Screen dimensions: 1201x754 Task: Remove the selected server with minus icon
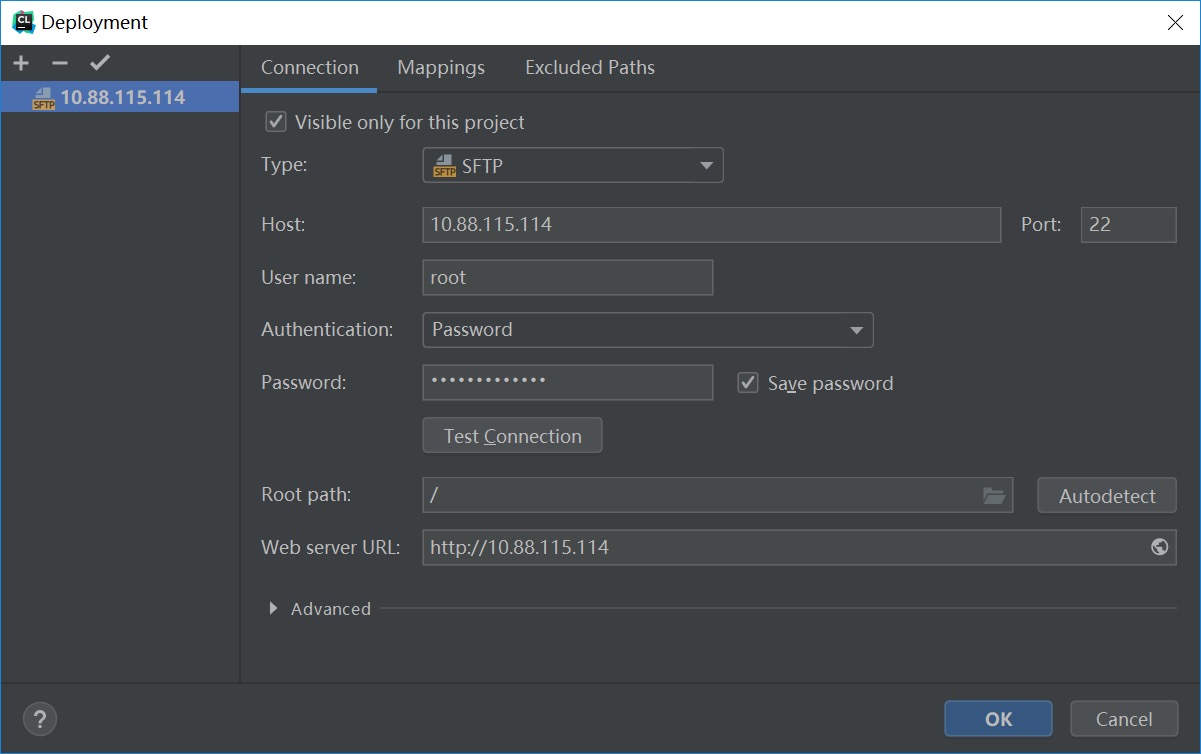[x=60, y=64]
